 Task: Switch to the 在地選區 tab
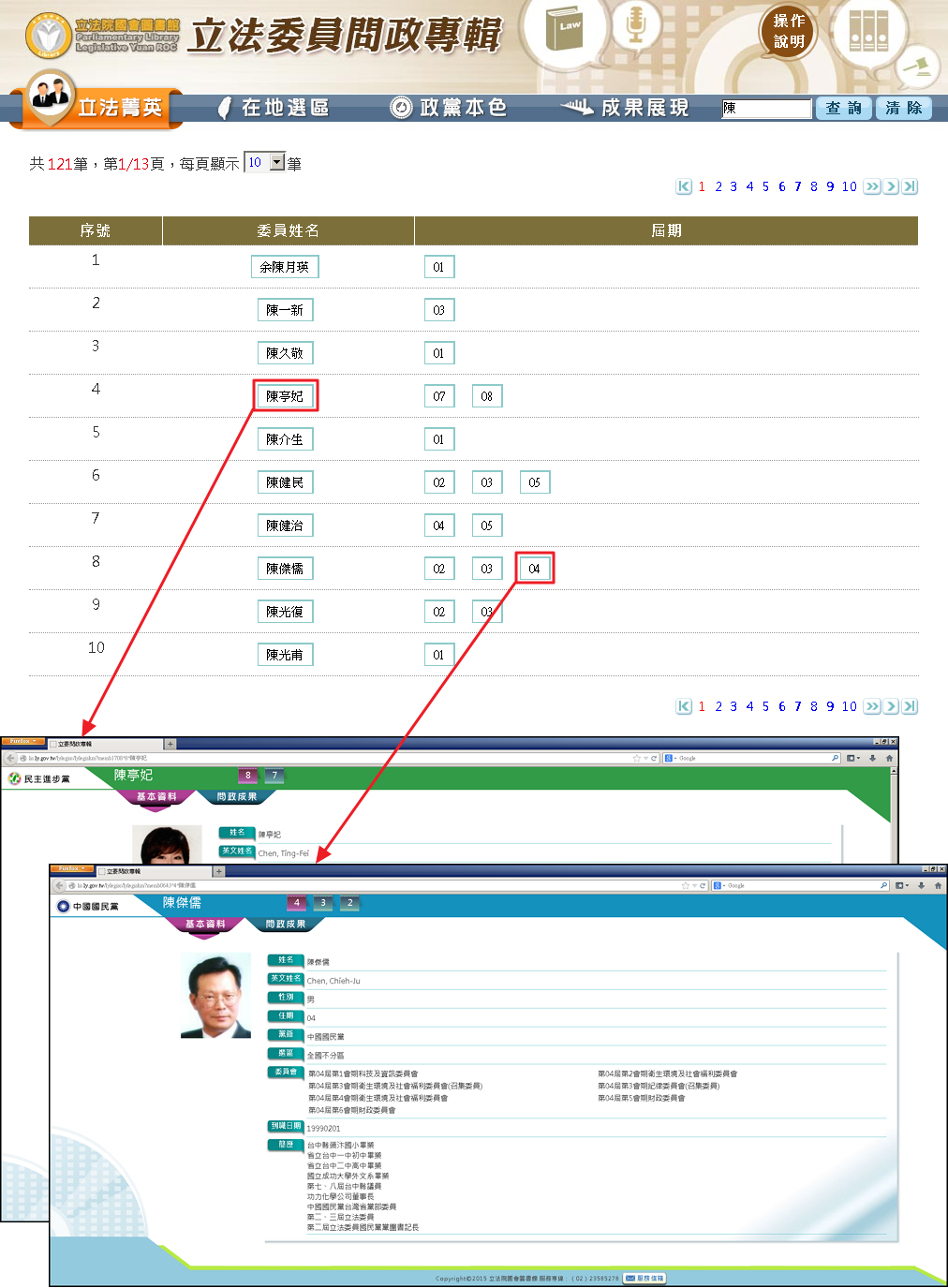[274, 108]
